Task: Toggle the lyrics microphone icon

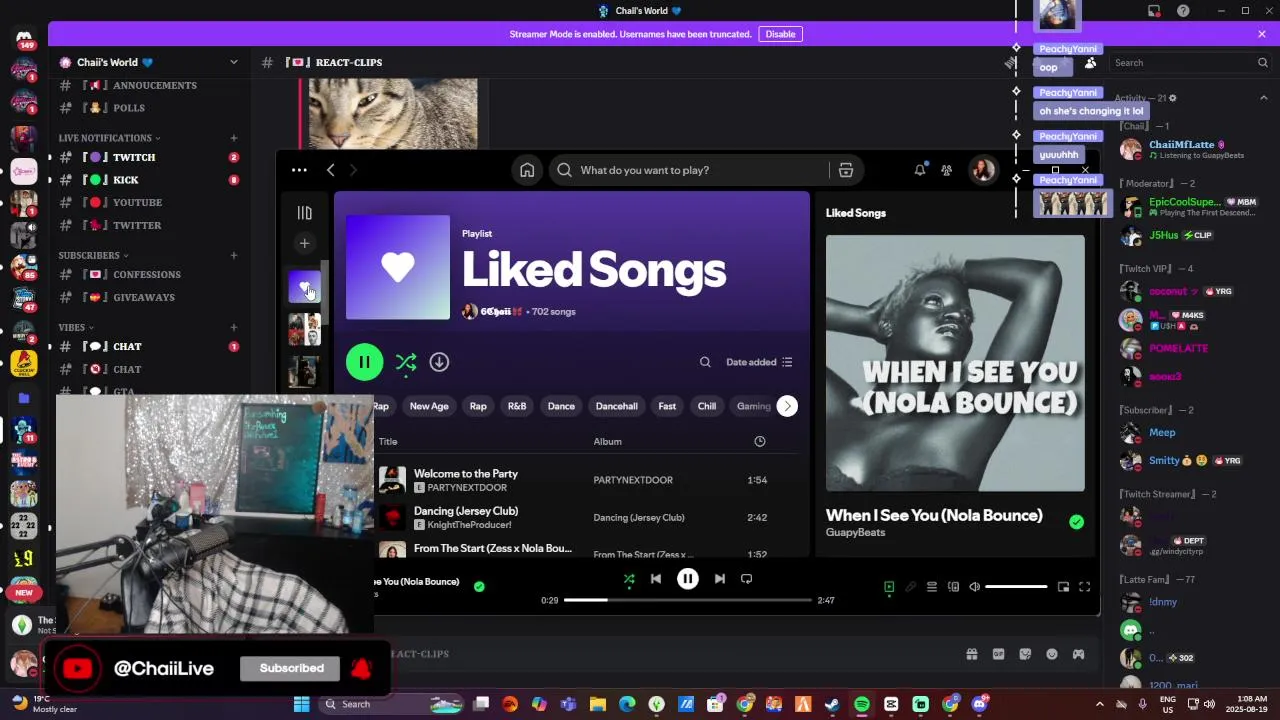Action: 910,587
